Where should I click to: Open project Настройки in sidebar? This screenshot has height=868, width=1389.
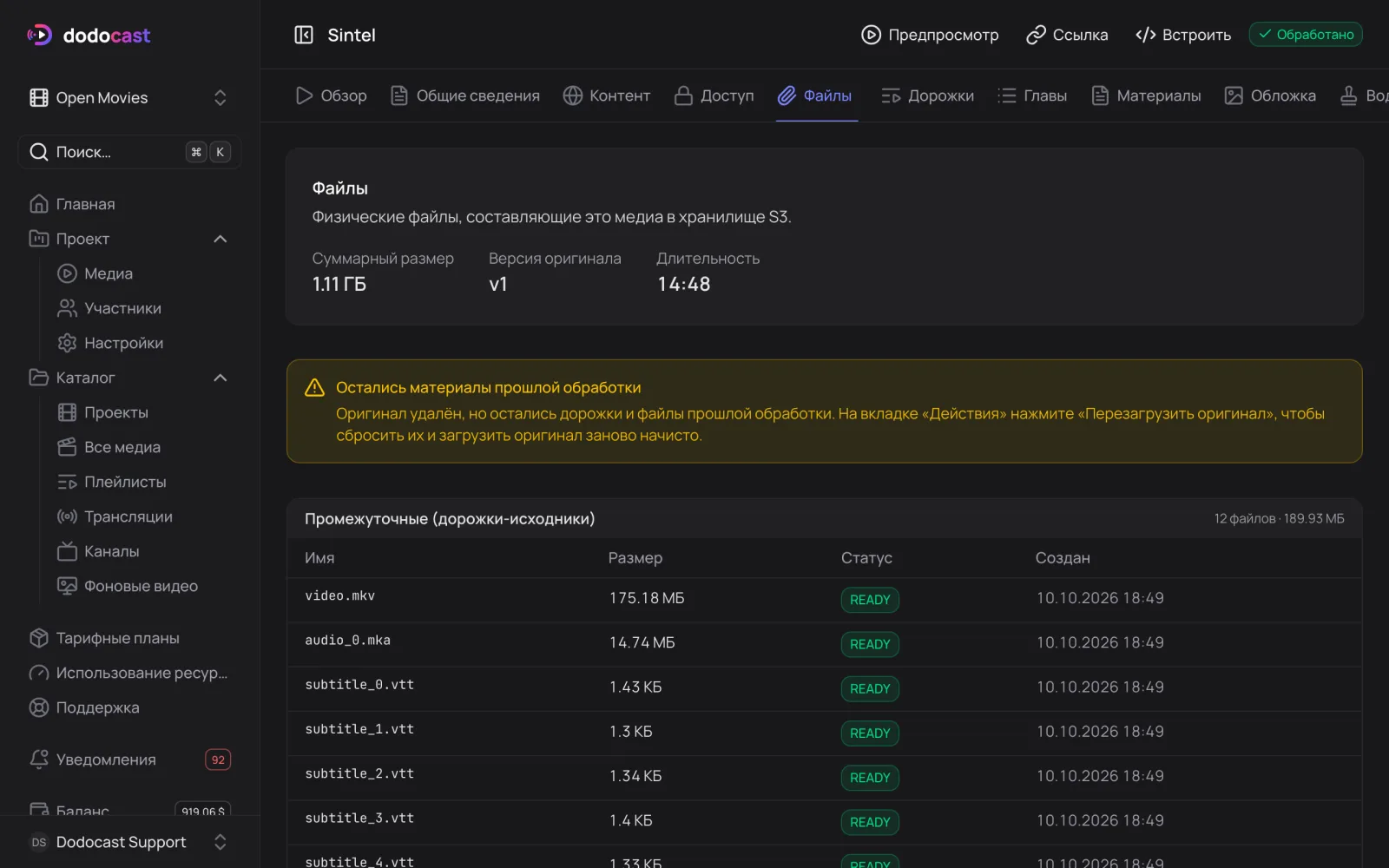coord(143,343)
